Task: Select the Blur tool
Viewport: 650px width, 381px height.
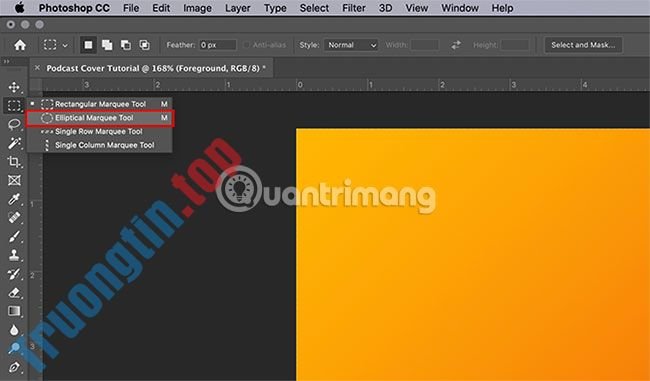Action: 14,330
